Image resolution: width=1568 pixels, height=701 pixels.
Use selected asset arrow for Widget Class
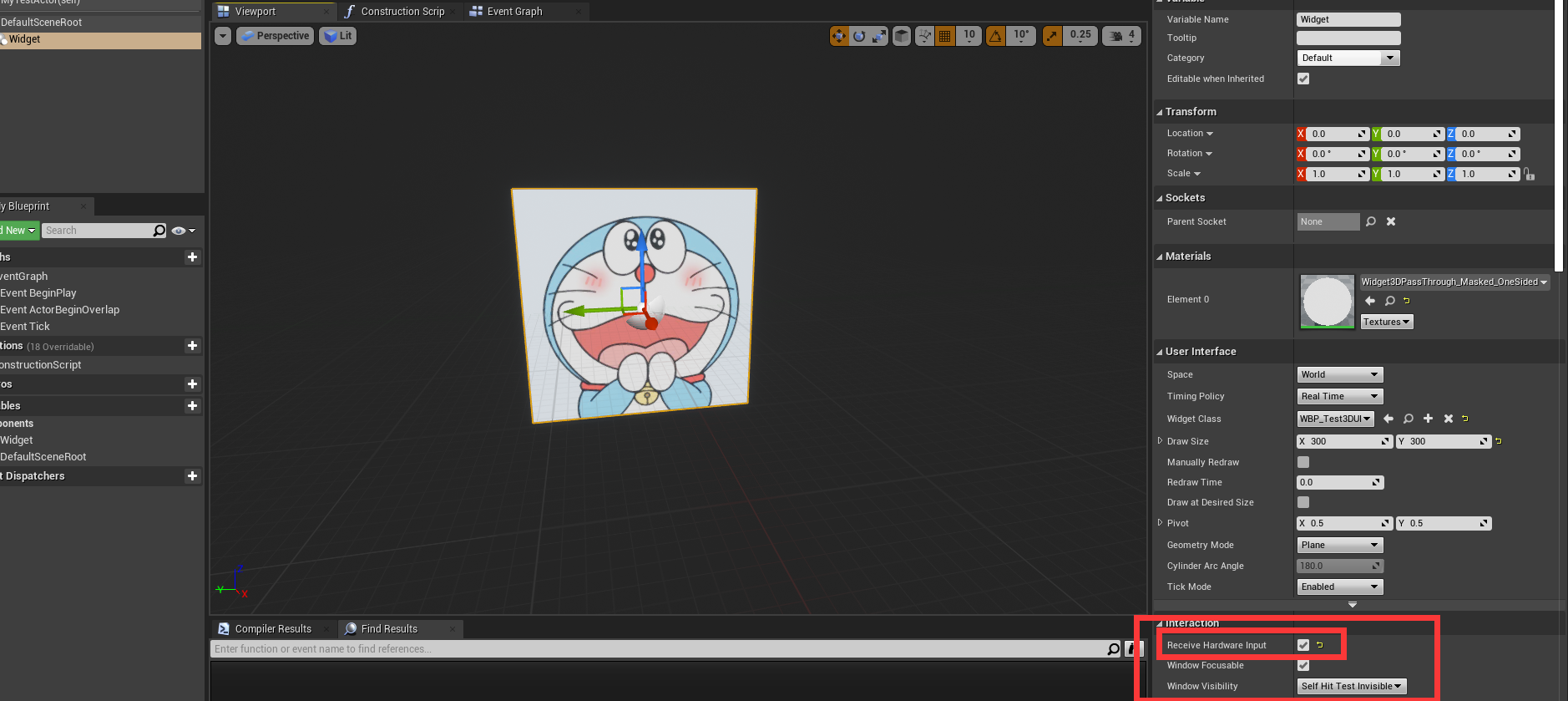point(1388,419)
